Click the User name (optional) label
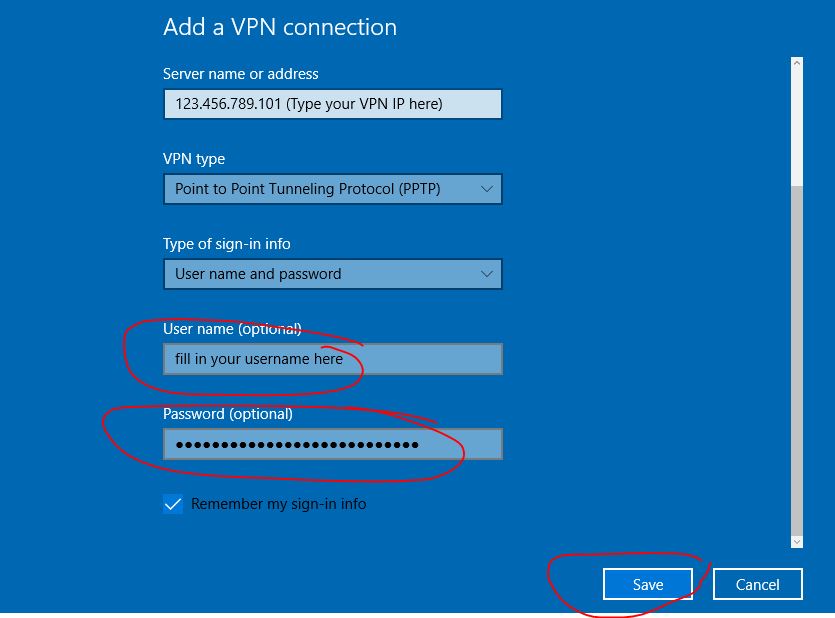835x618 pixels. pos(232,329)
